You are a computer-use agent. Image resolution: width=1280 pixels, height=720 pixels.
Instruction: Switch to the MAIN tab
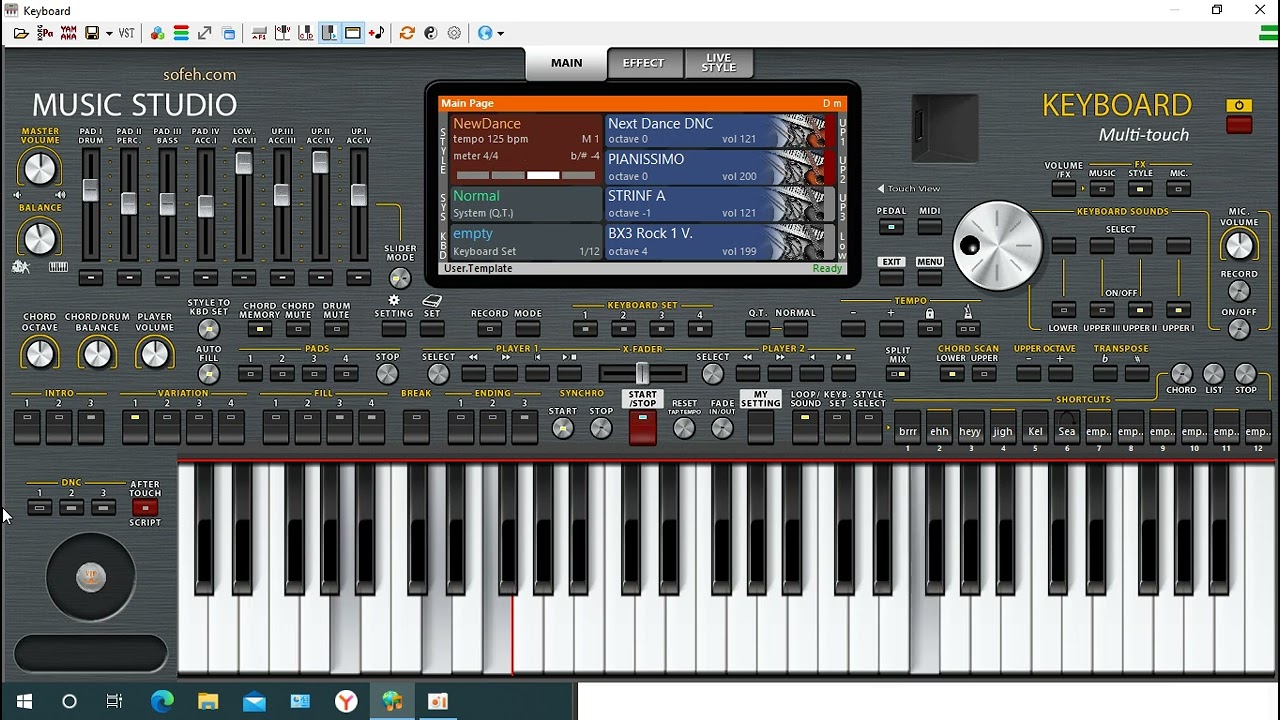(566, 63)
